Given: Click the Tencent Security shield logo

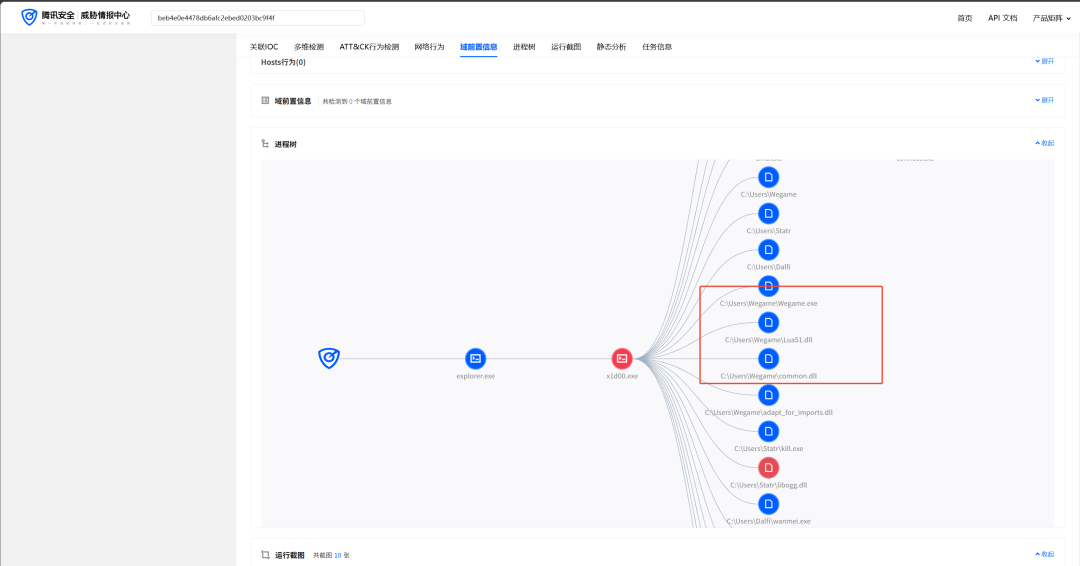Looking at the screenshot, I should 29,17.
